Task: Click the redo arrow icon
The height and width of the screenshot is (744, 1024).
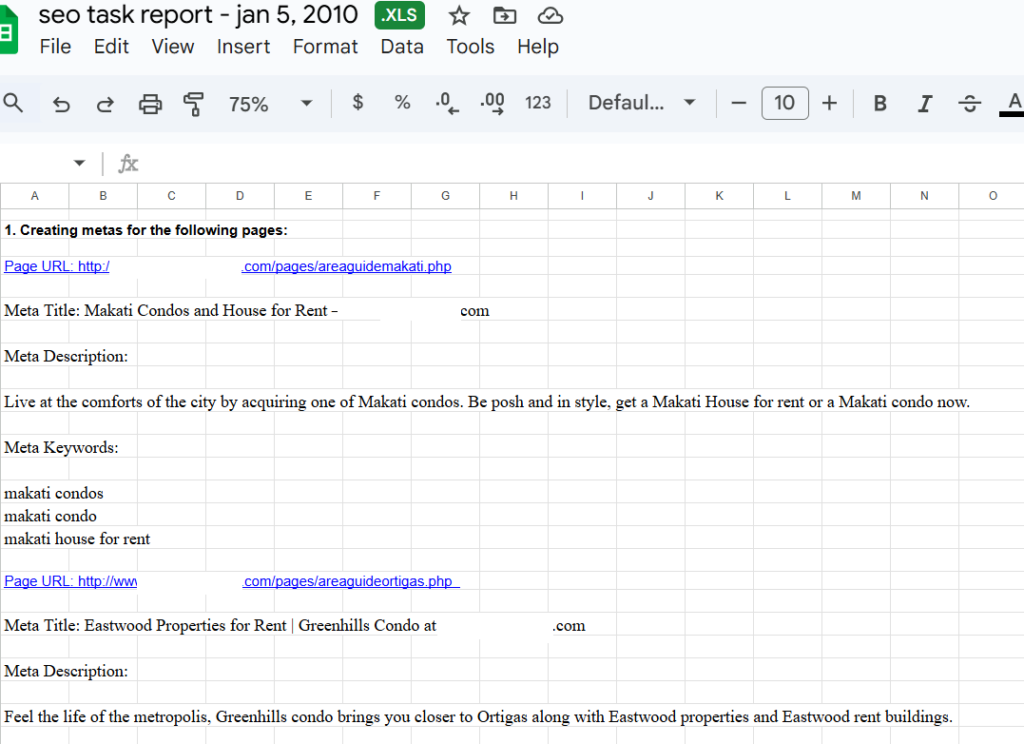Action: pyautogui.click(x=105, y=103)
